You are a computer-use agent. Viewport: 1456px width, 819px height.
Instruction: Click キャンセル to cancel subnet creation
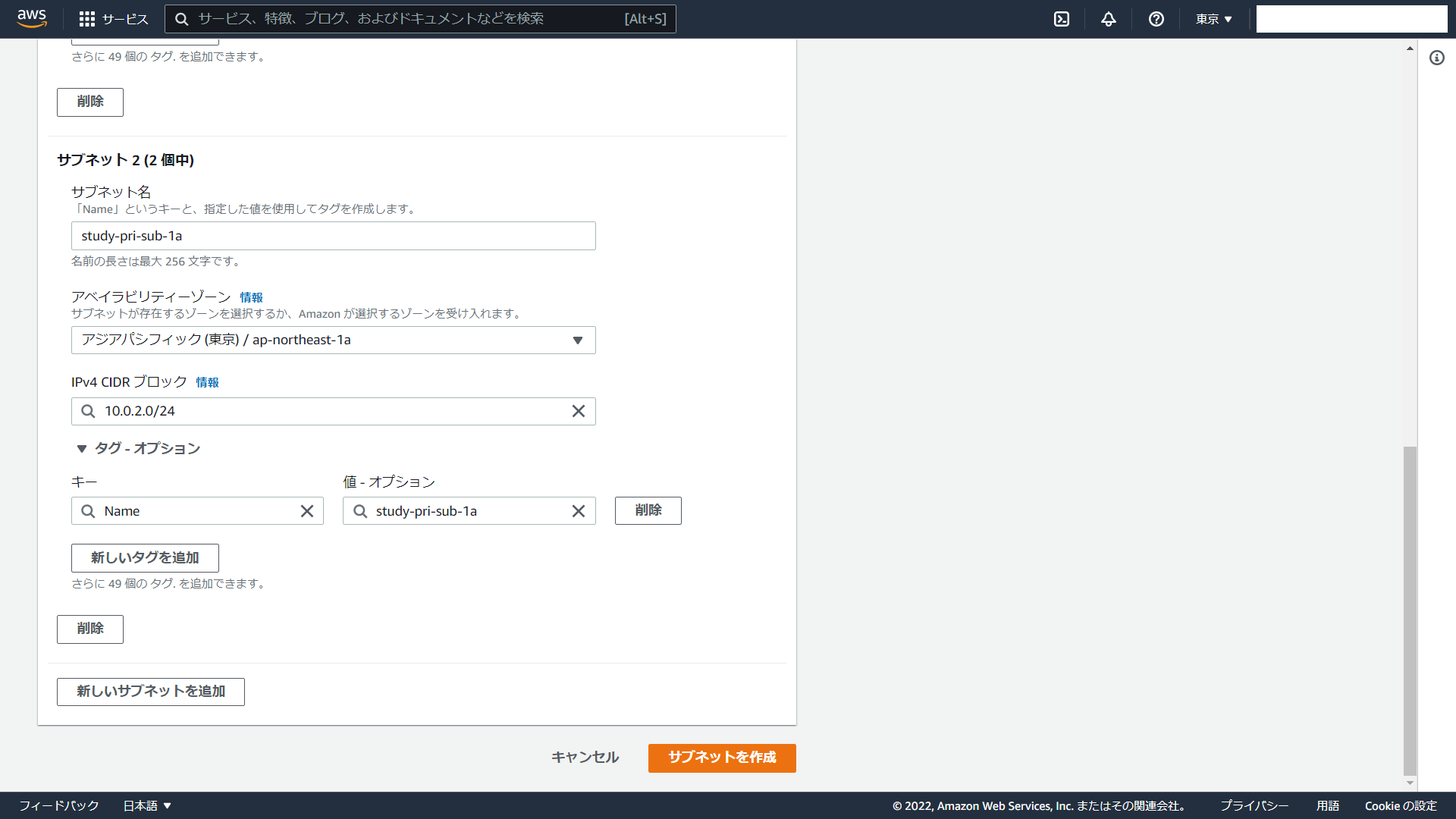(x=585, y=758)
